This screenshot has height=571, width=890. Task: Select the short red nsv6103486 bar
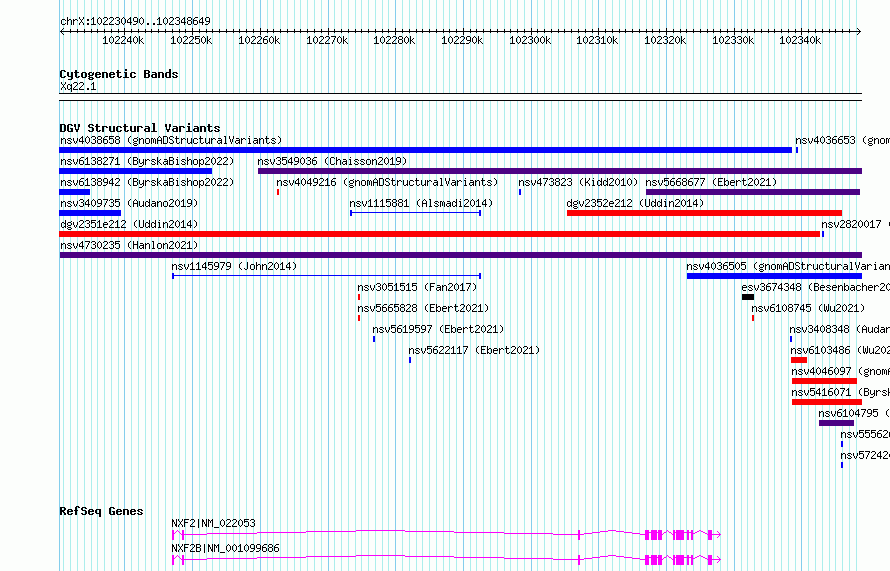point(799,360)
